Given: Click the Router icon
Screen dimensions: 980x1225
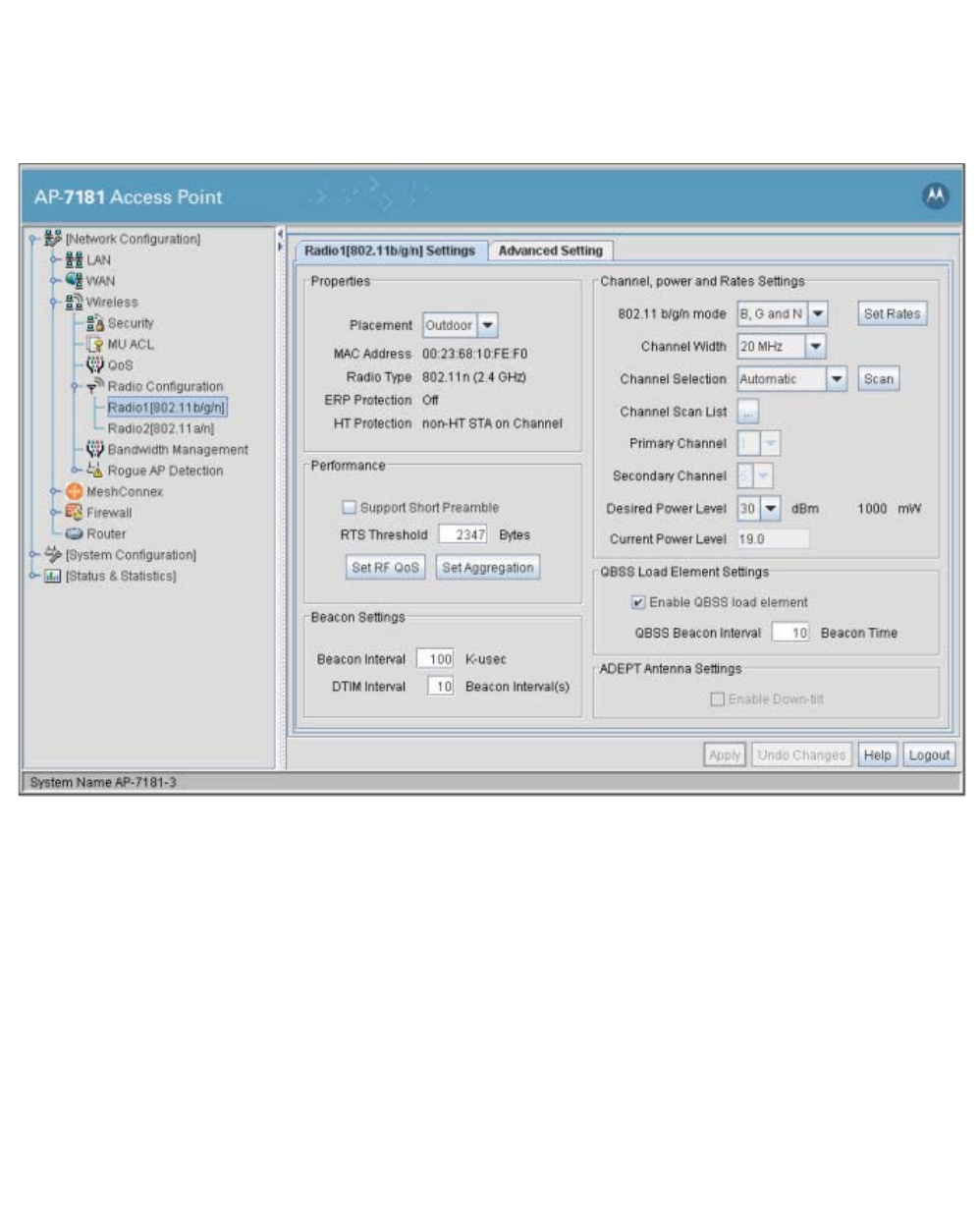Looking at the screenshot, I should click(74, 533).
